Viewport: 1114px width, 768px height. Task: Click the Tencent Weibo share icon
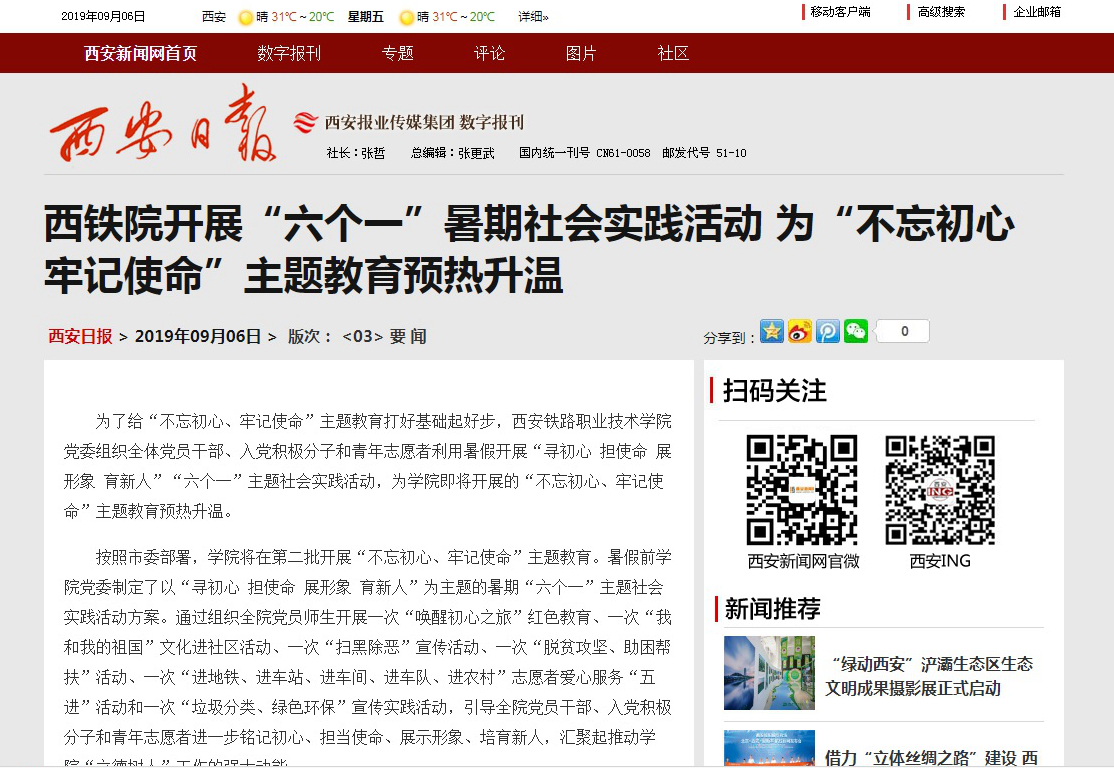pos(828,331)
